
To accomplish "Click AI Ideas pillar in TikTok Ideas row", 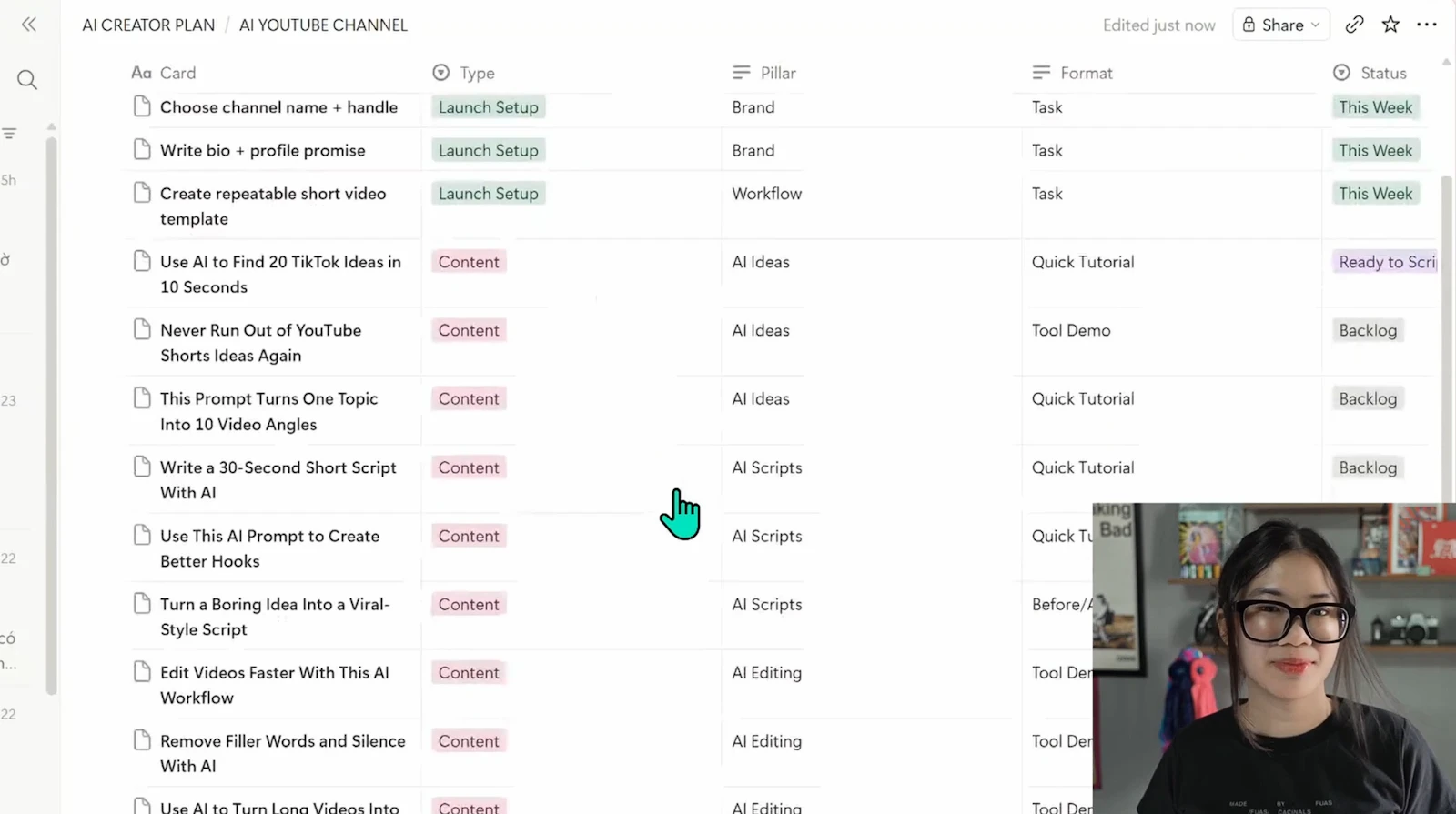I will pos(761,262).
